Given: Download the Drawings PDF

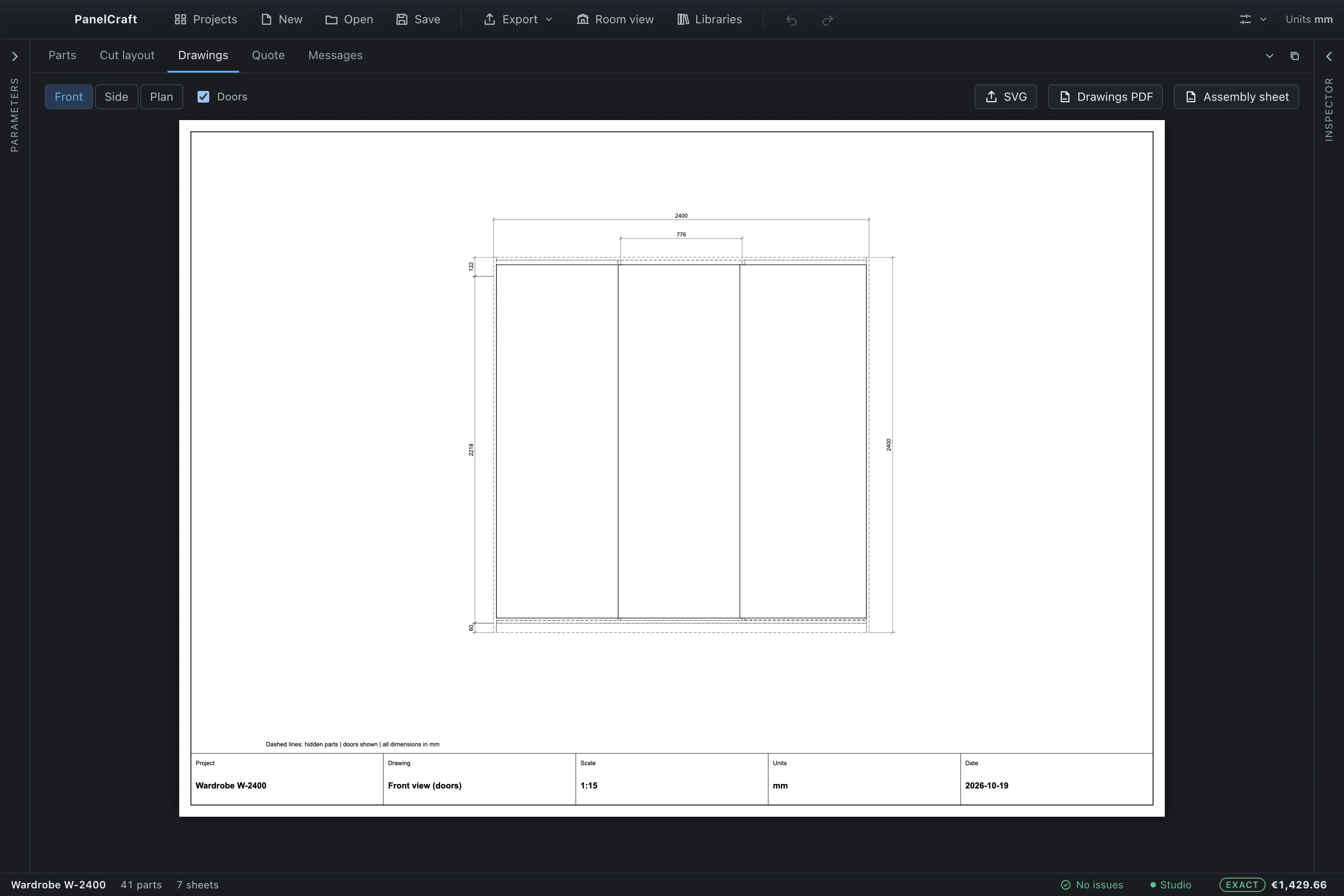Looking at the screenshot, I should [x=1105, y=97].
